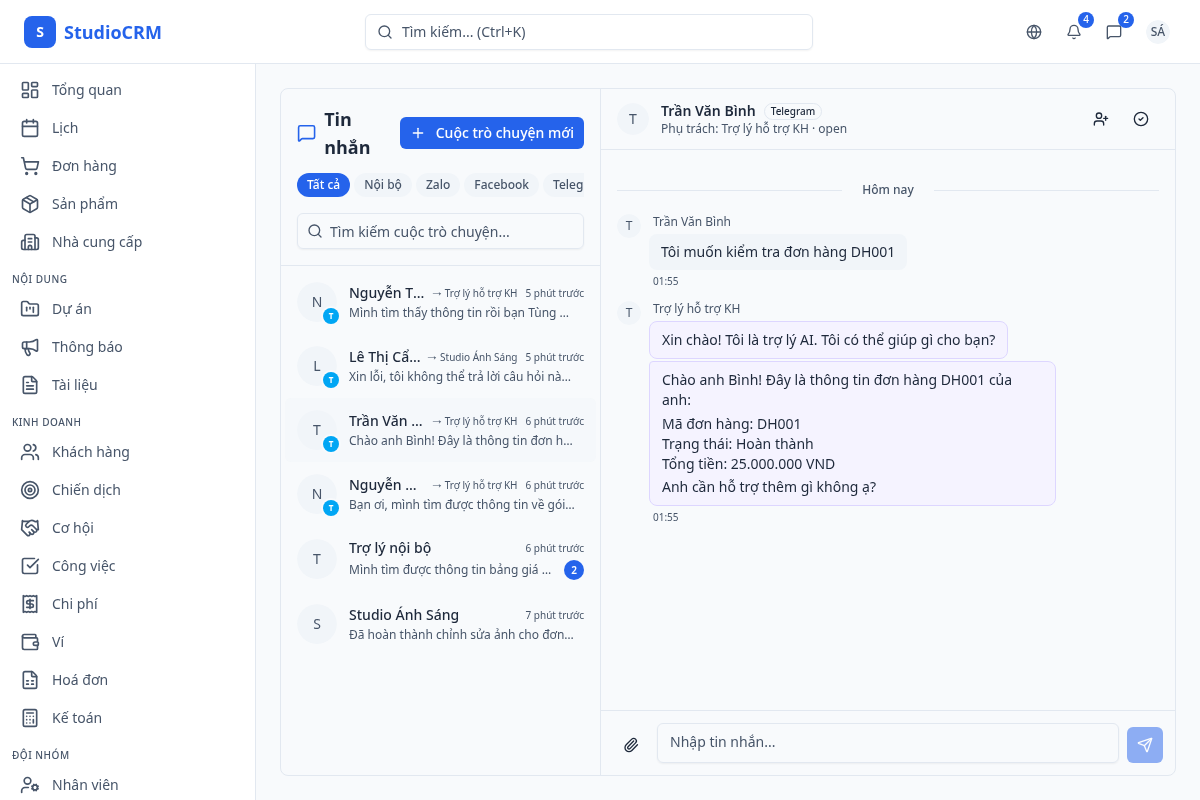This screenshot has height=800, width=1200.
Task: Click the Tìm kiếm cuộc trò chuyện field
Action: 440,231
